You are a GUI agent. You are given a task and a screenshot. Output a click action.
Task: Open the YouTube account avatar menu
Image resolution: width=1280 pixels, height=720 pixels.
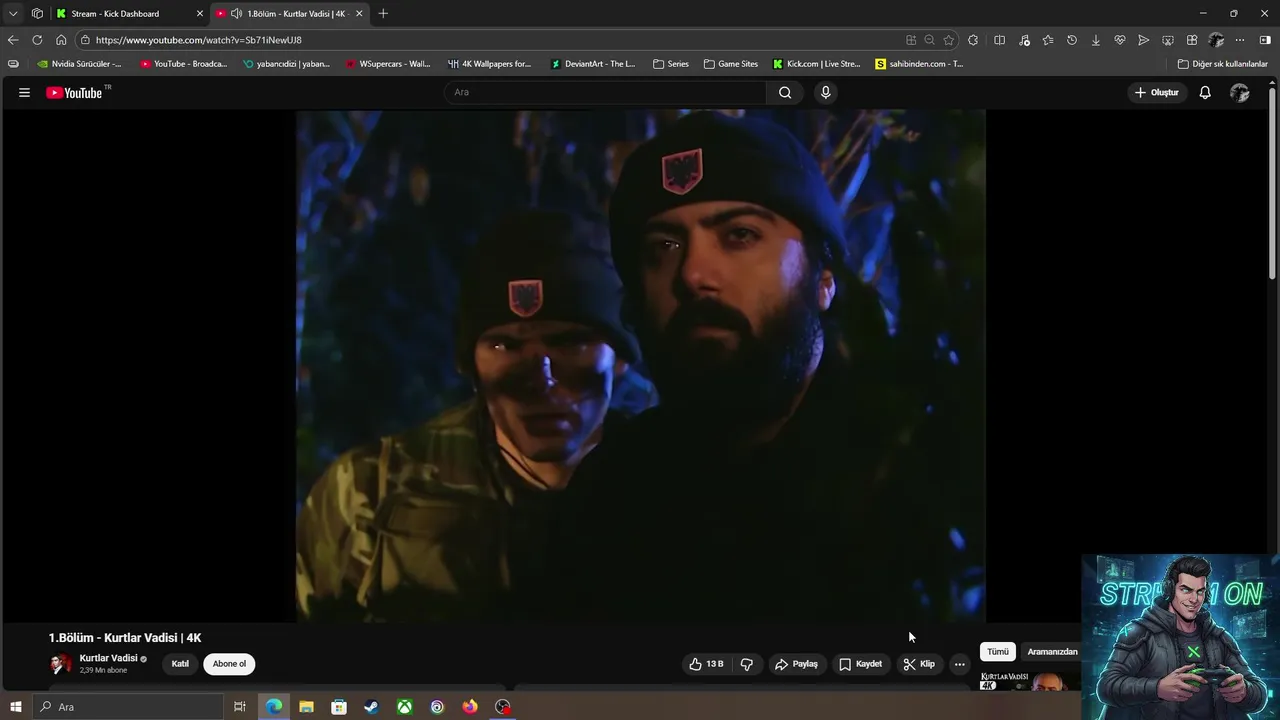point(1240,92)
